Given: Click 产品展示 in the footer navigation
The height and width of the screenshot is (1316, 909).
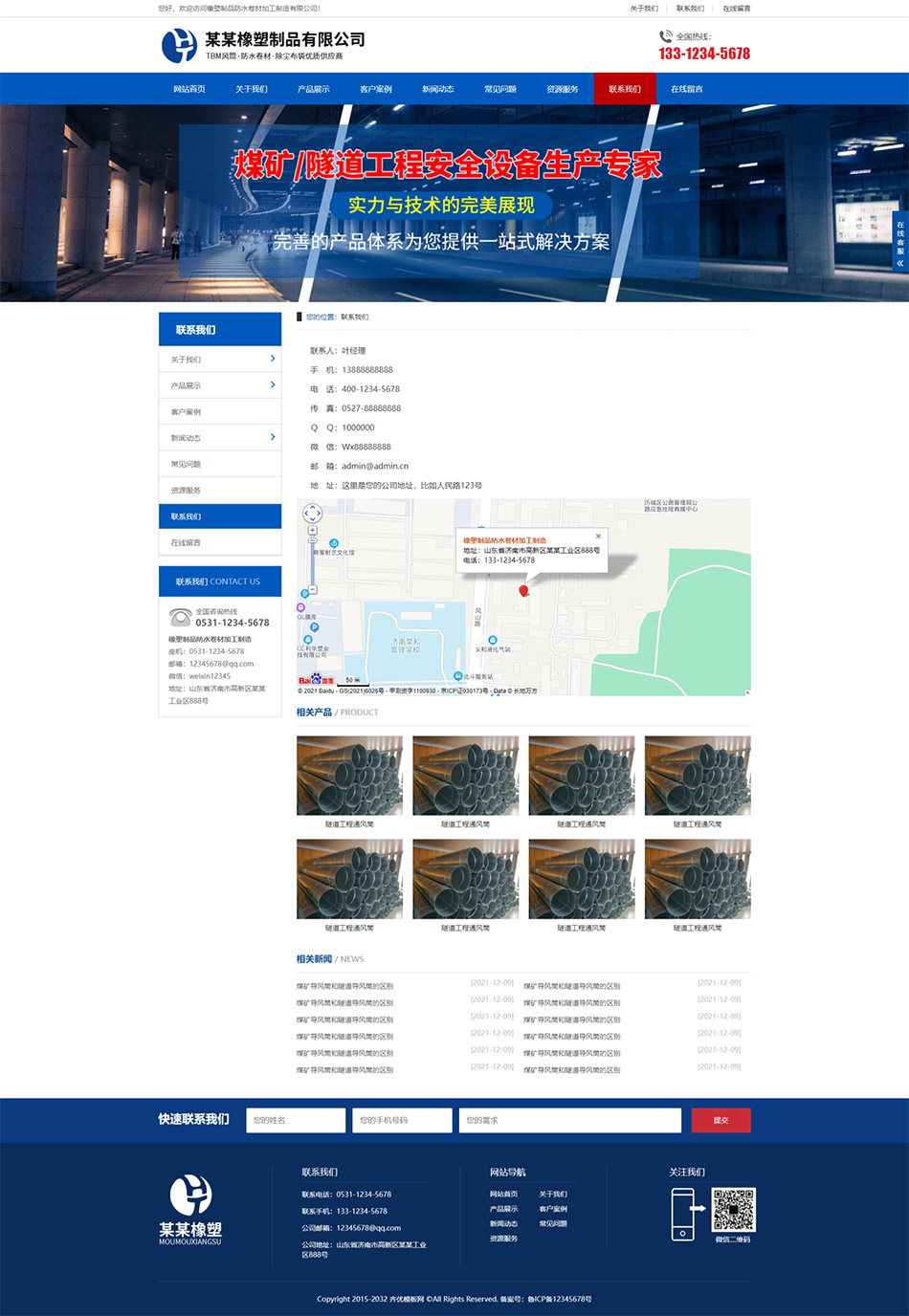Looking at the screenshot, I should pyautogui.click(x=504, y=1209).
